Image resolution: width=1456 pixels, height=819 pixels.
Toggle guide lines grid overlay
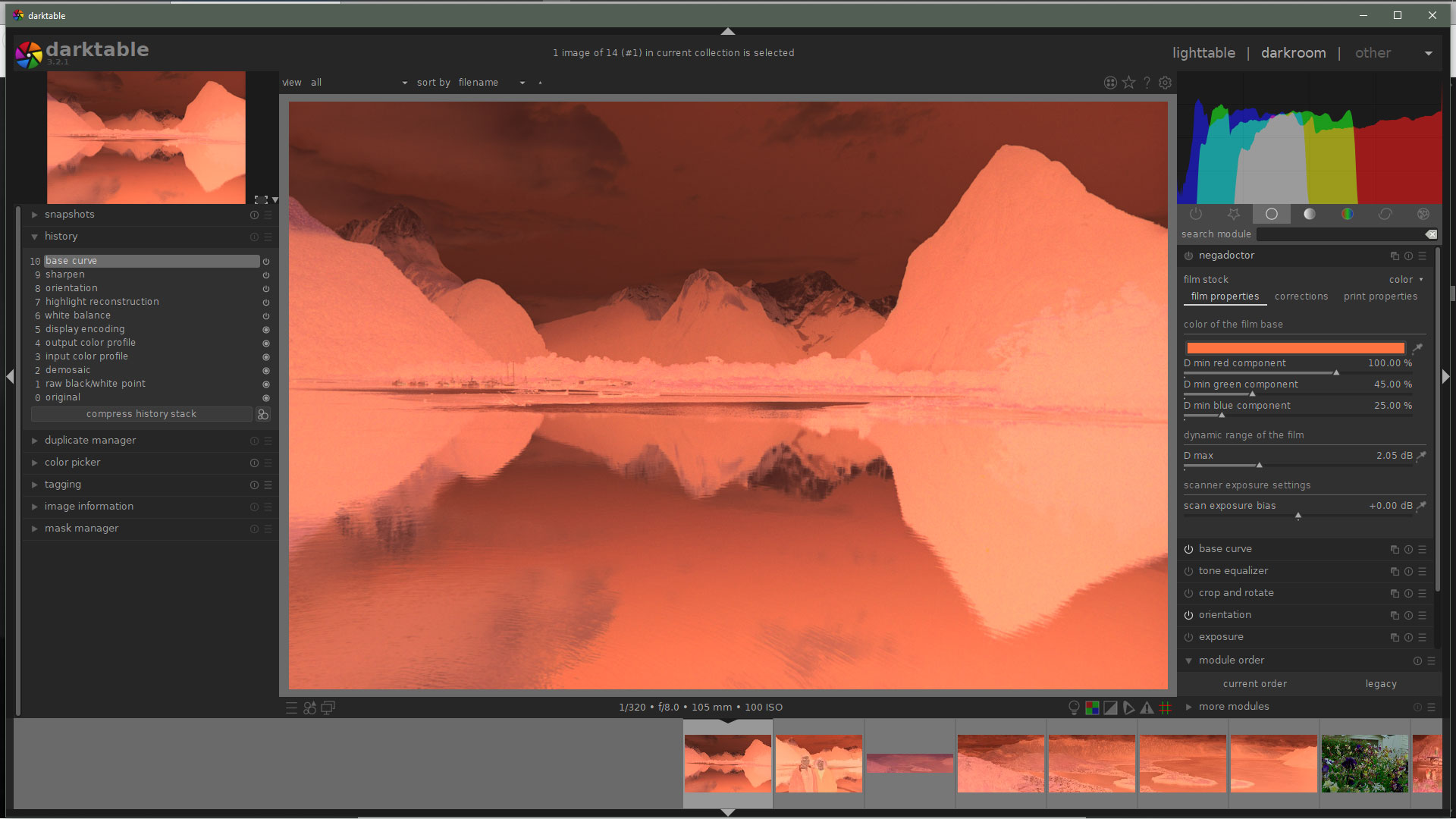(x=1166, y=708)
